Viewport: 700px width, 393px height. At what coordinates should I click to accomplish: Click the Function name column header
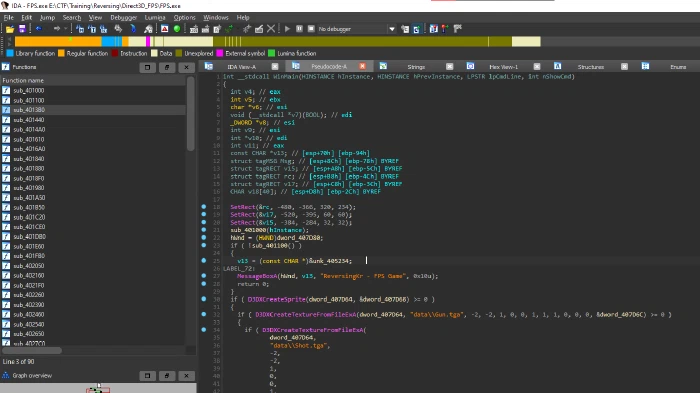point(93,80)
